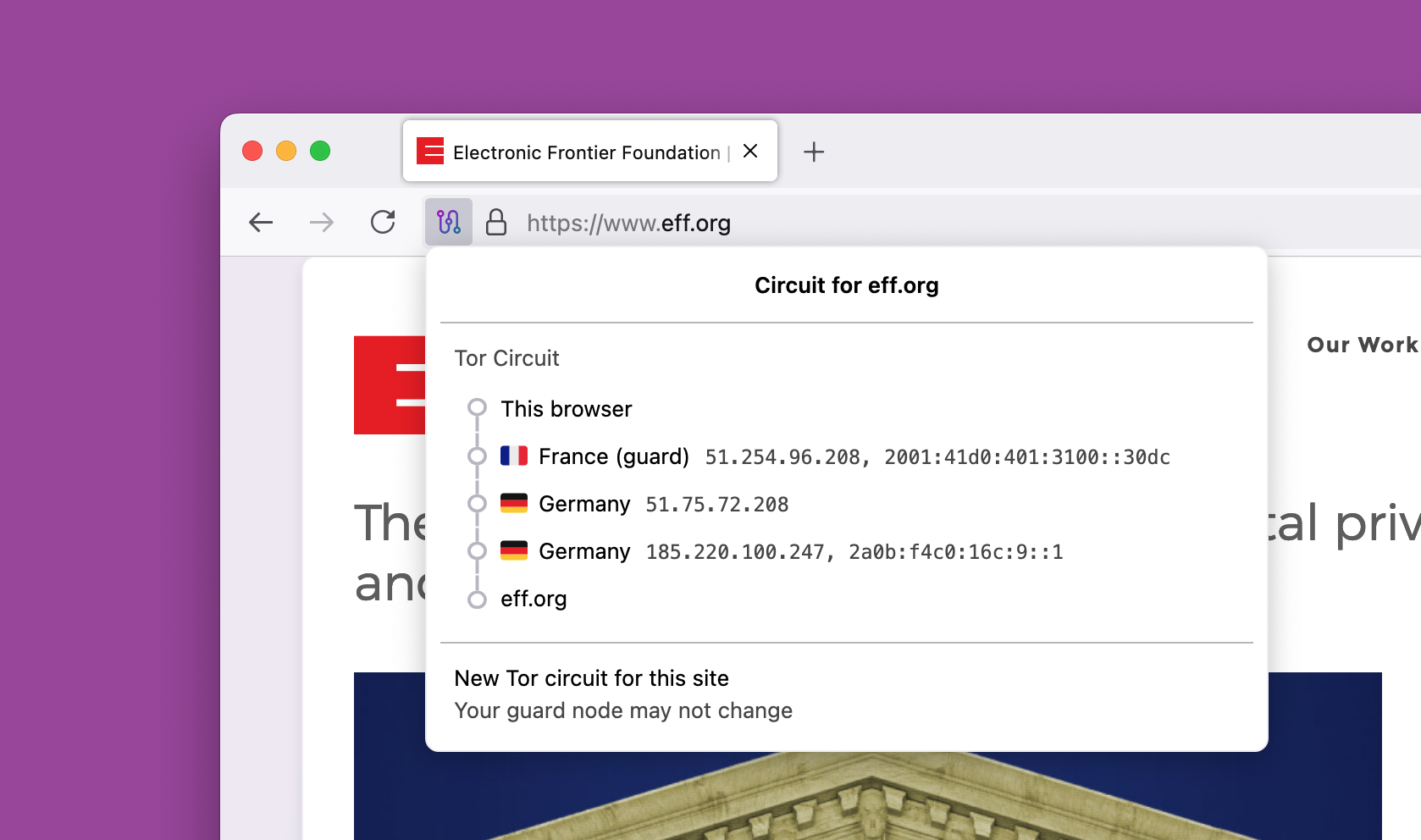Go back with the left arrow
Screen dimensions: 1421x840
[261, 223]
